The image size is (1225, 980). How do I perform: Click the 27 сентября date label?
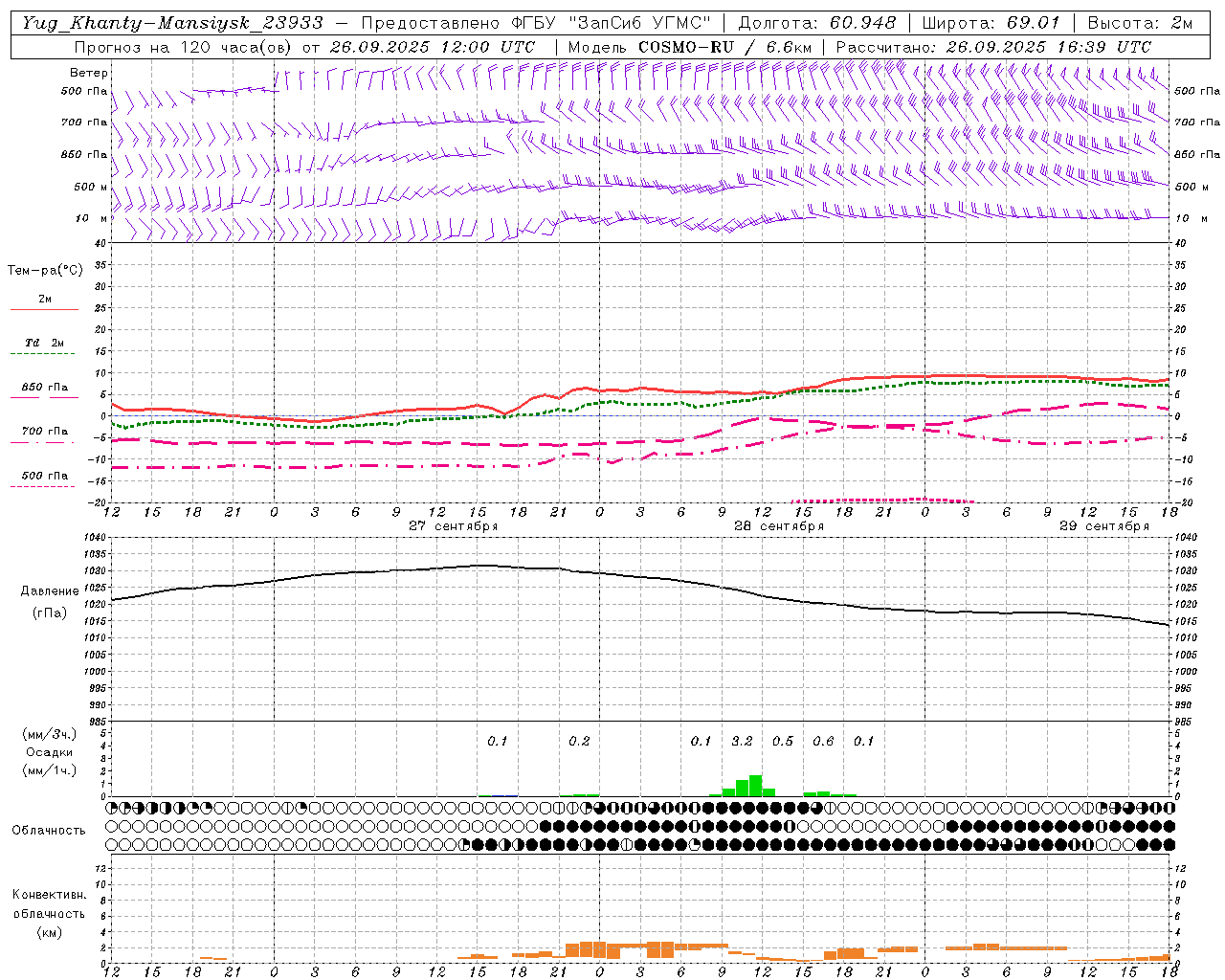pyautogui.click(x=454, y=526)
